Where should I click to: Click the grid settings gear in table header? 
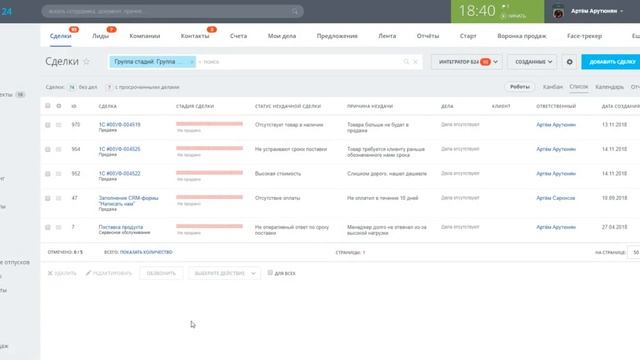59,106
